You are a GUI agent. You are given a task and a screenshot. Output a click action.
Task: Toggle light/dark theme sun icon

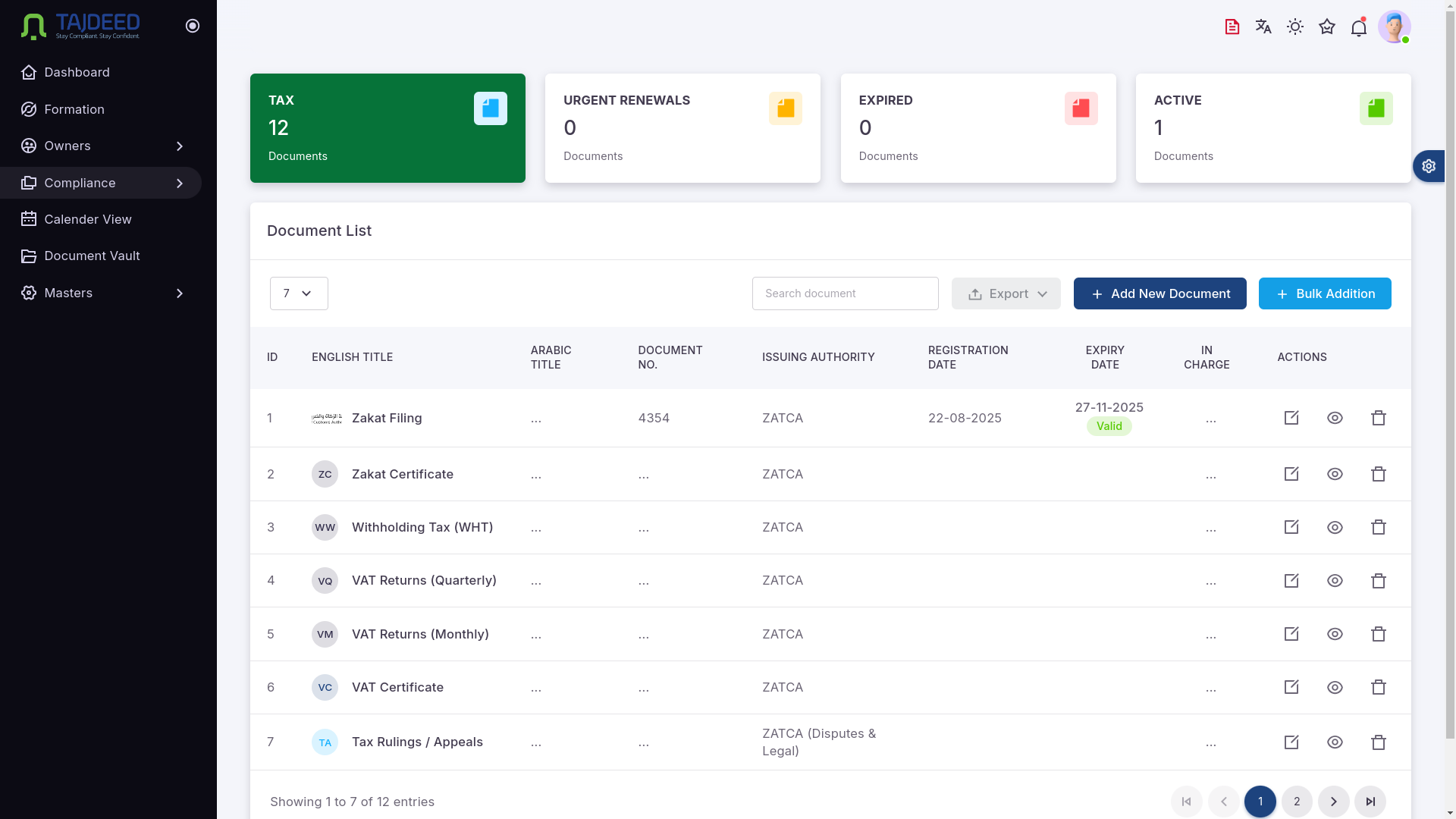click(1294, 27)
